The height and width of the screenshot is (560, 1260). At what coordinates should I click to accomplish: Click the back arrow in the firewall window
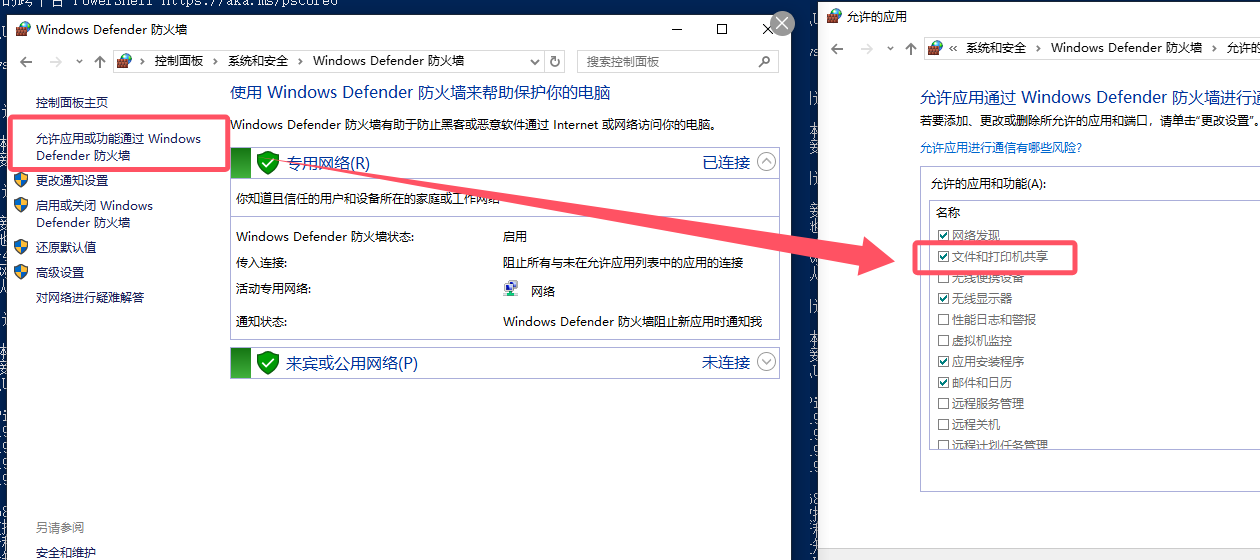point(26,62)
